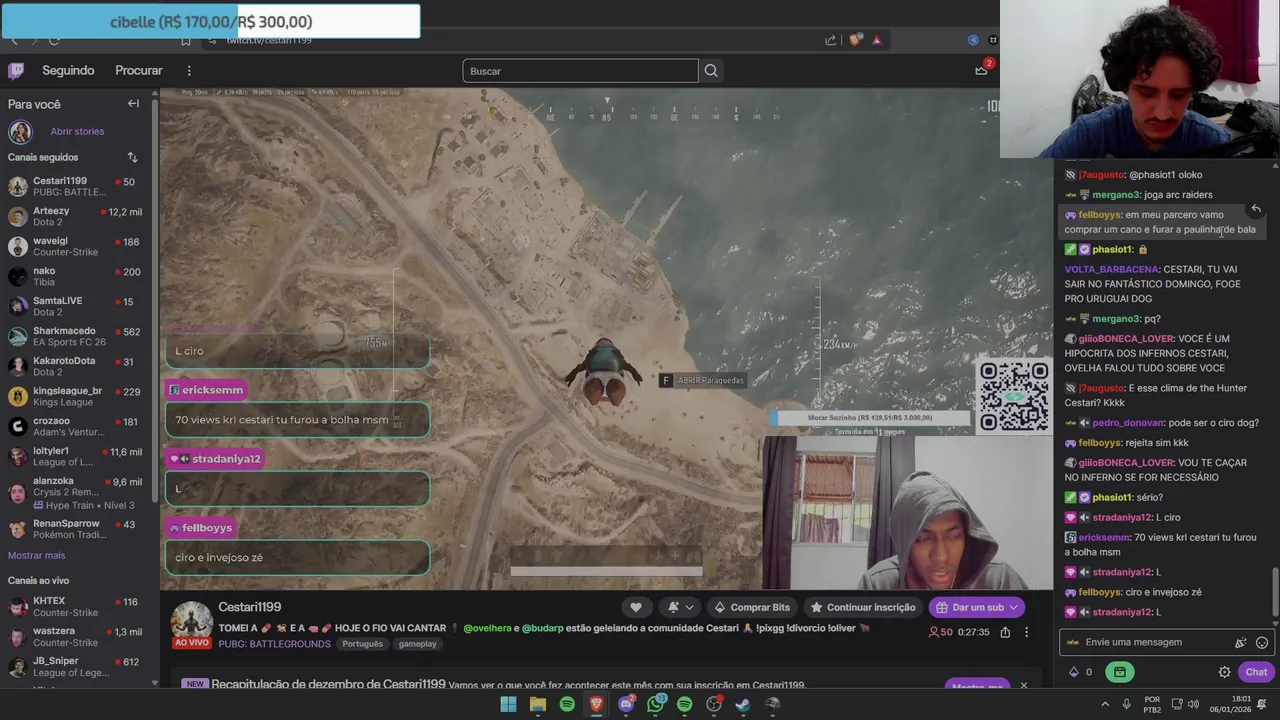The width and height of the screenshot is (1280, 720).
Task: Open the @budarp mention link
Action: [543, 628]
